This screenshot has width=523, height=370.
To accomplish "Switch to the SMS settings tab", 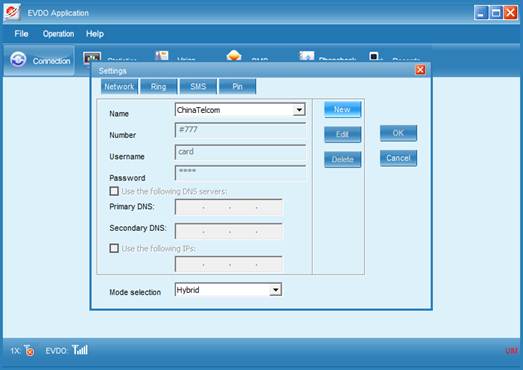I will (198, 87).
